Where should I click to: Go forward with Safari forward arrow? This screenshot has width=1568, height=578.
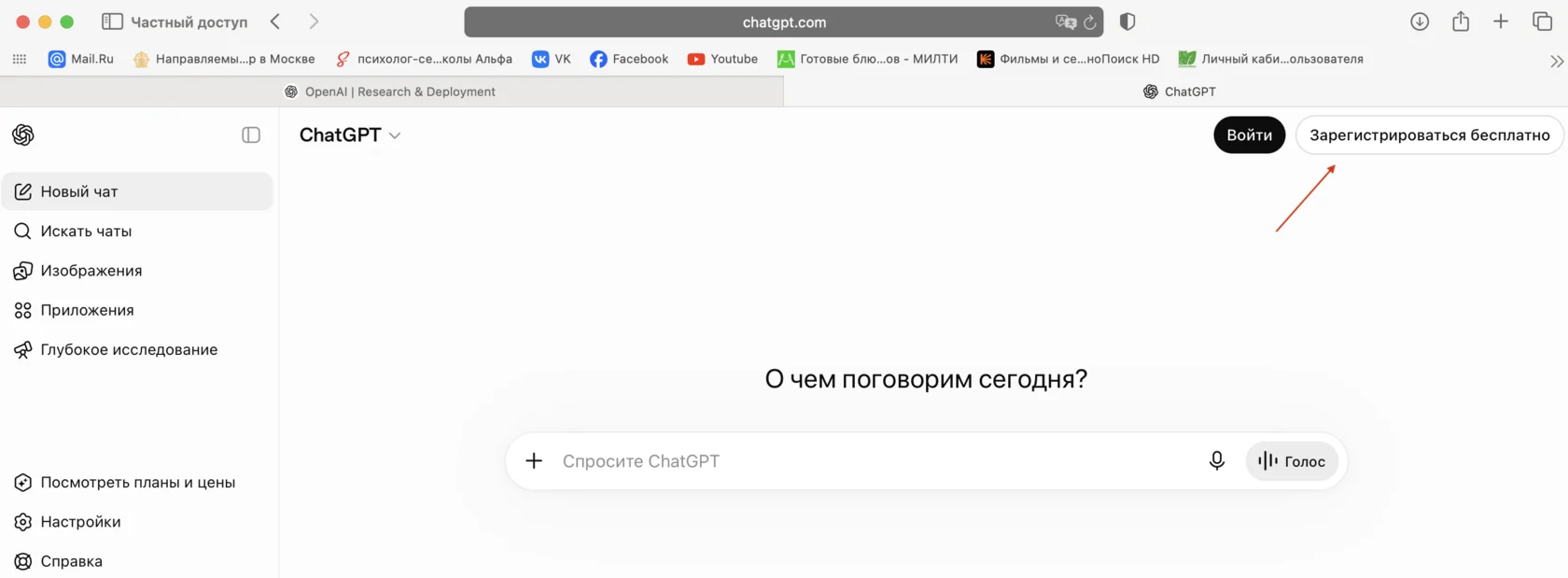click(x=314, y=21)
